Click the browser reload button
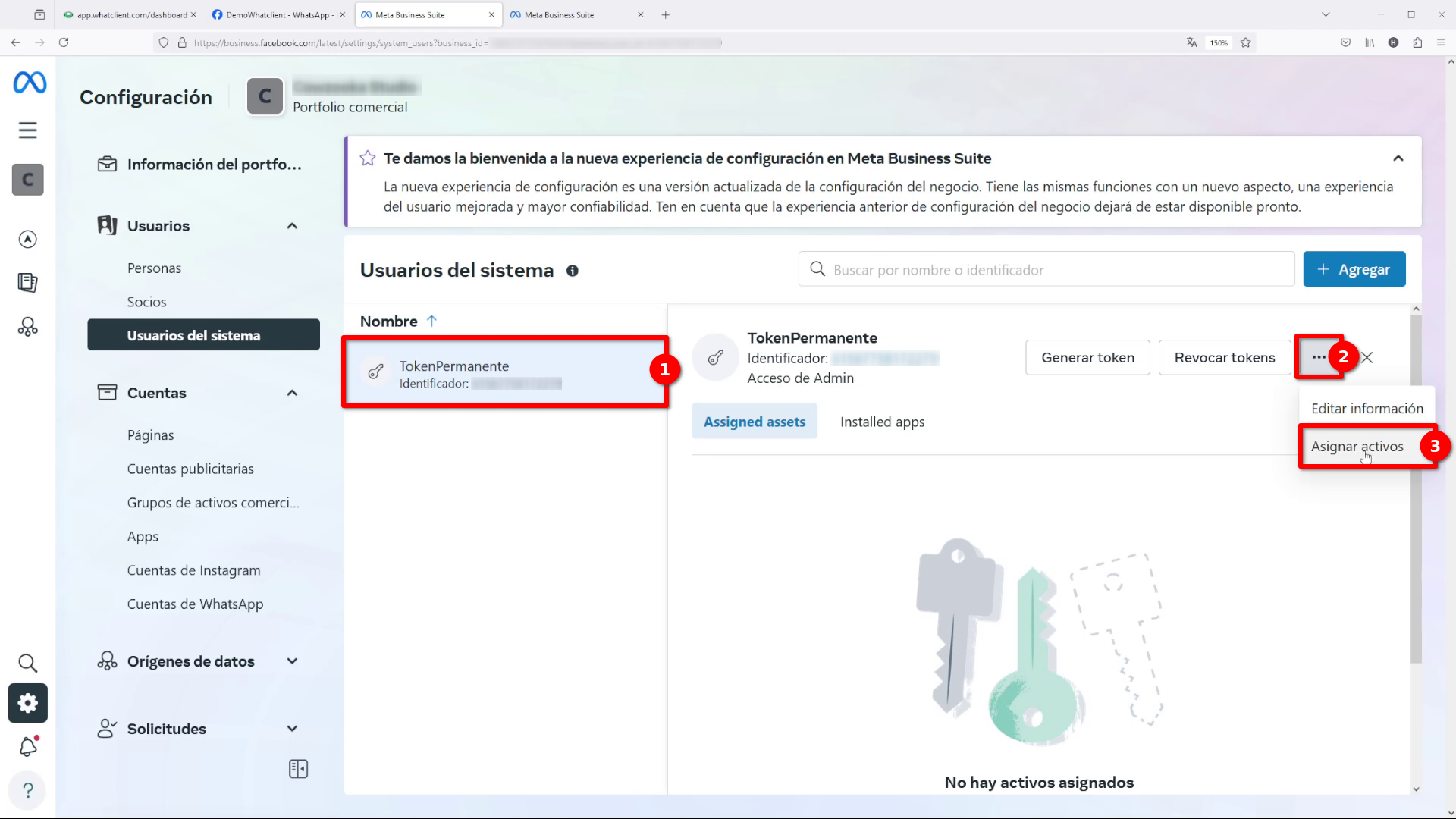Screen dimensions: 1456x819 point(64,42)
